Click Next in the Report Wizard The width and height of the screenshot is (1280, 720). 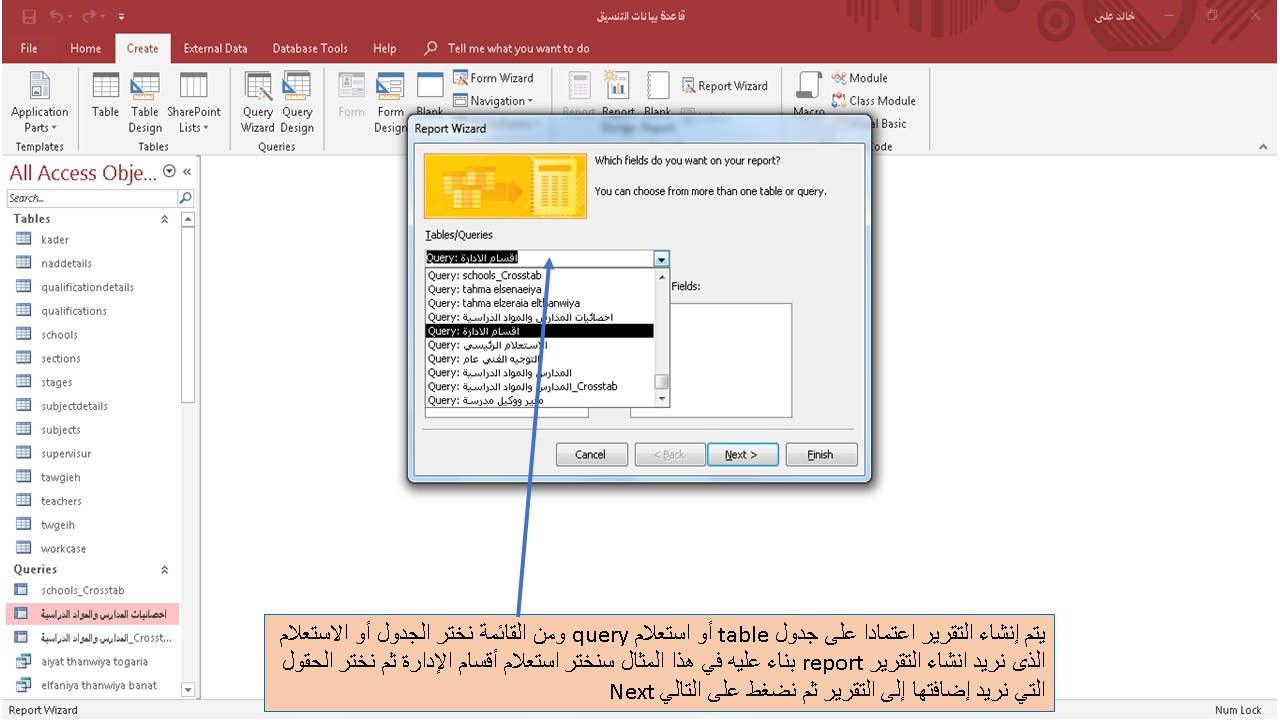coord(743,454)
